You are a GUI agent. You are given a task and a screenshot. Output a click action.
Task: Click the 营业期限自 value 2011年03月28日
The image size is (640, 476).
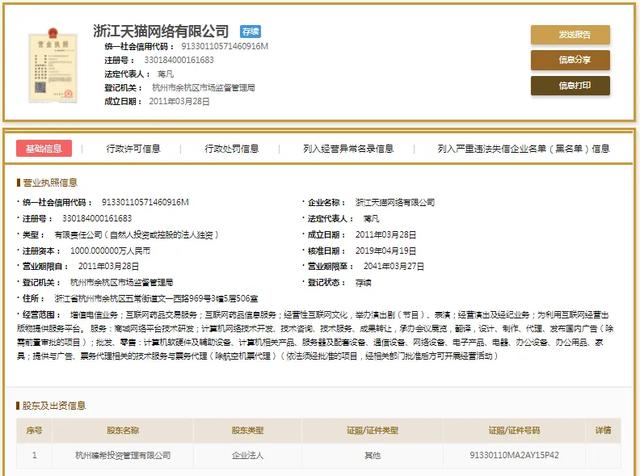pyautogui.click(x=109, y=266)
